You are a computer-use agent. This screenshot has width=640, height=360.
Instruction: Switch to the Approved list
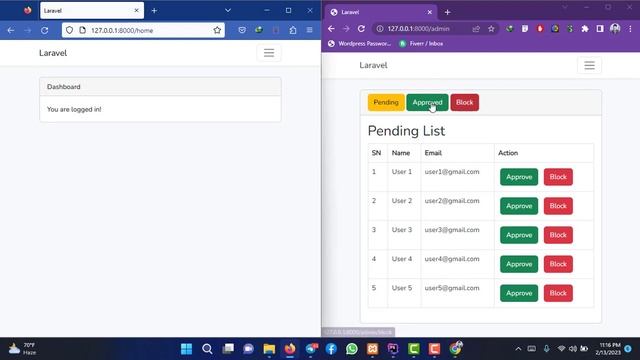(427, 102)
